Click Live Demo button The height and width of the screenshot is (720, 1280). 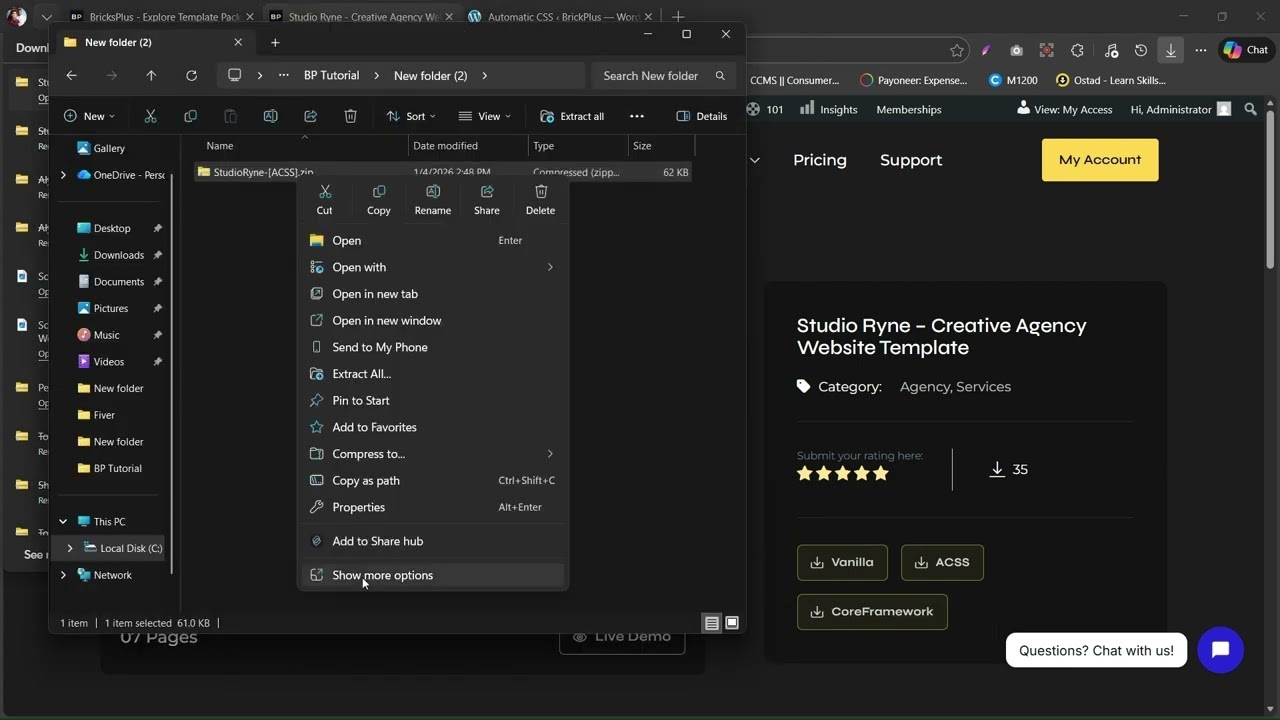point(622,637)
